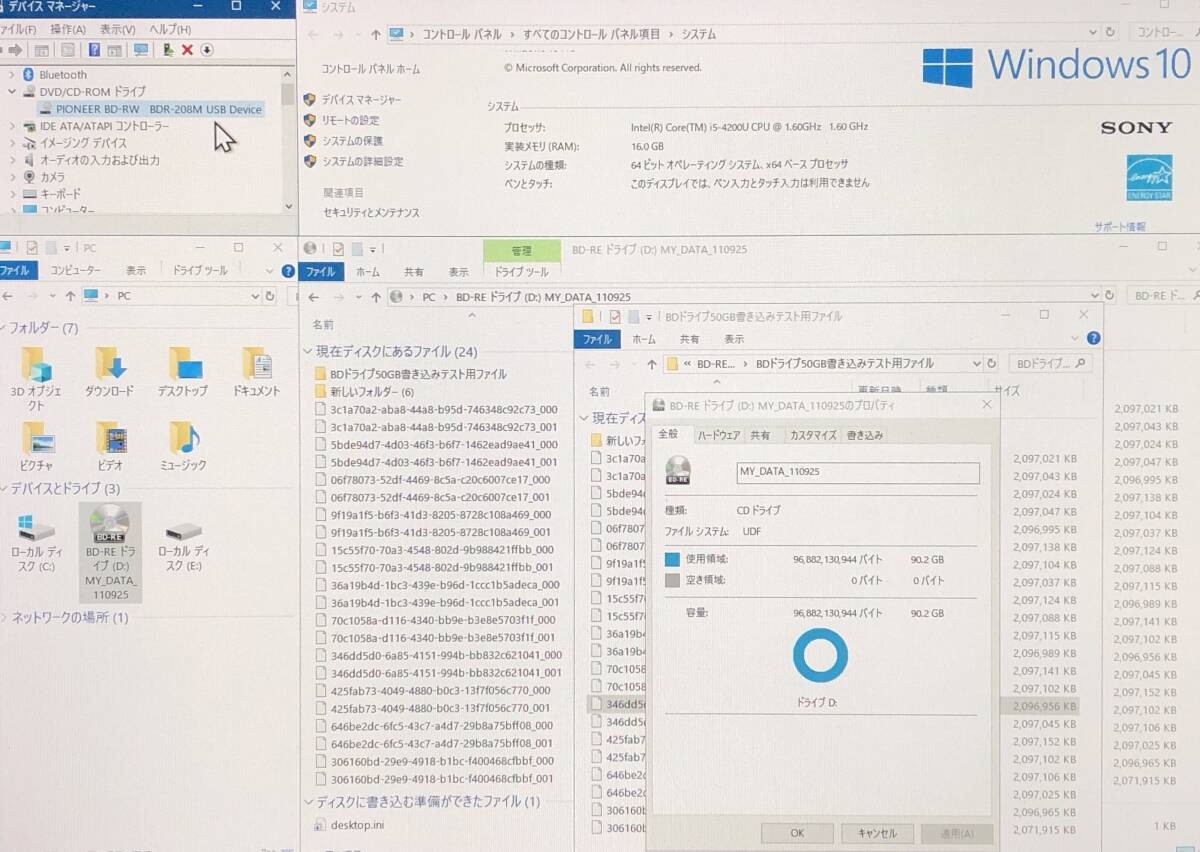Open 操作(A) menu in Device Manager
The image size is (1200, 852).
pos(68,30)
